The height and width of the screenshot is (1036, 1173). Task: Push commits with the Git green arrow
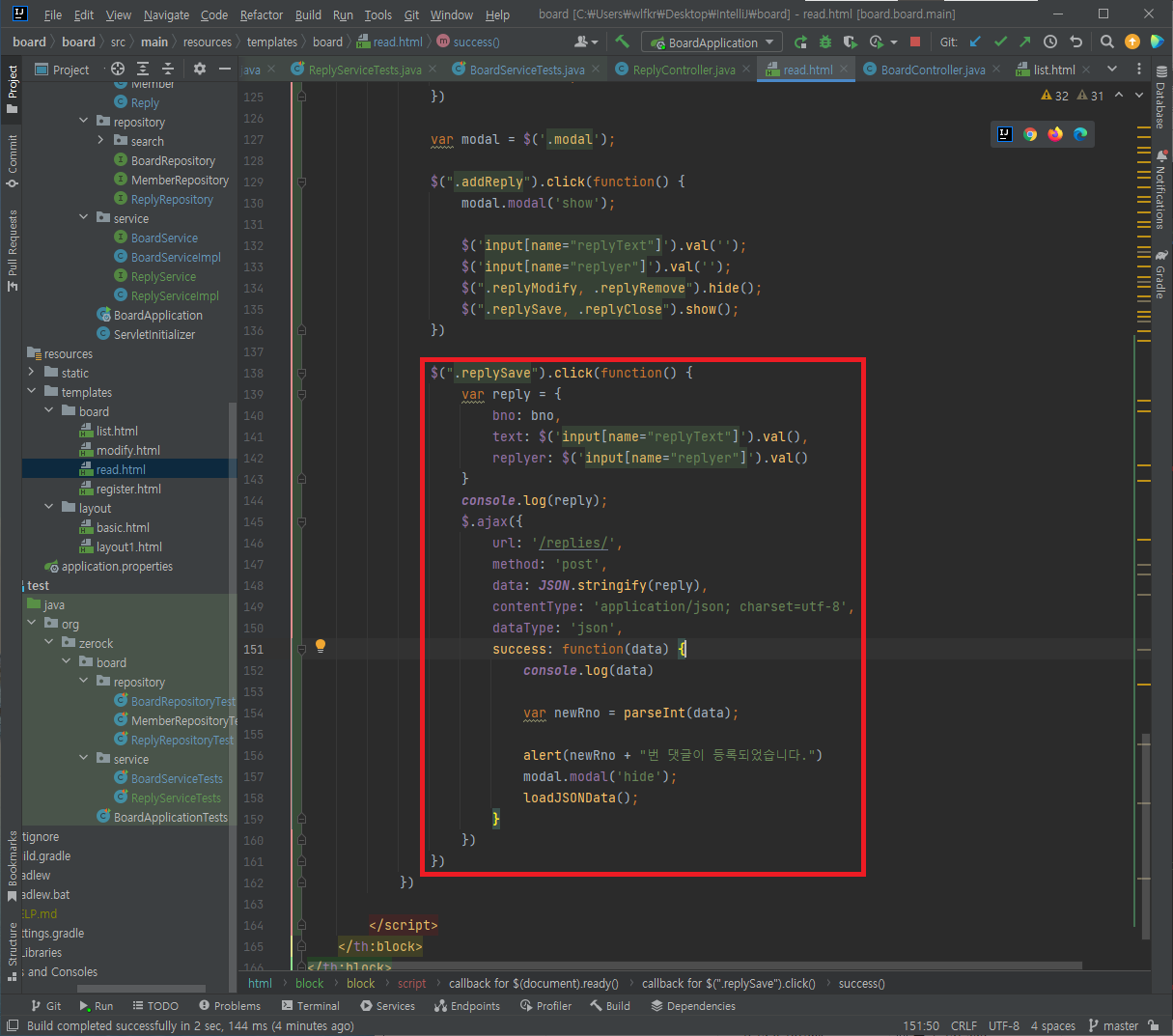point(1024,42)
